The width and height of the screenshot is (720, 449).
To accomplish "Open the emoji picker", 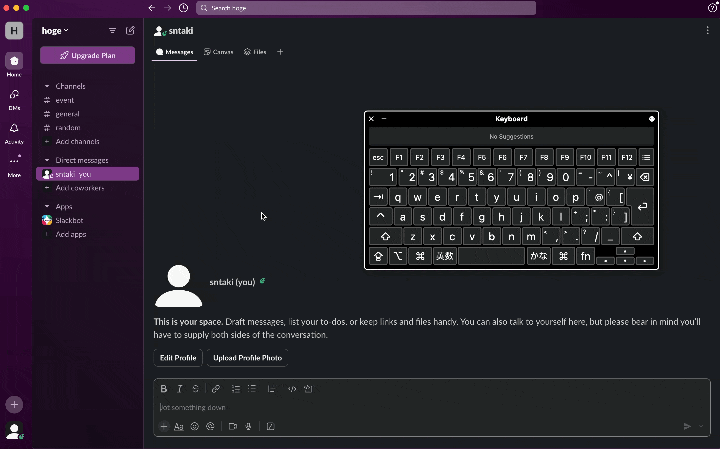I will 195,427.
